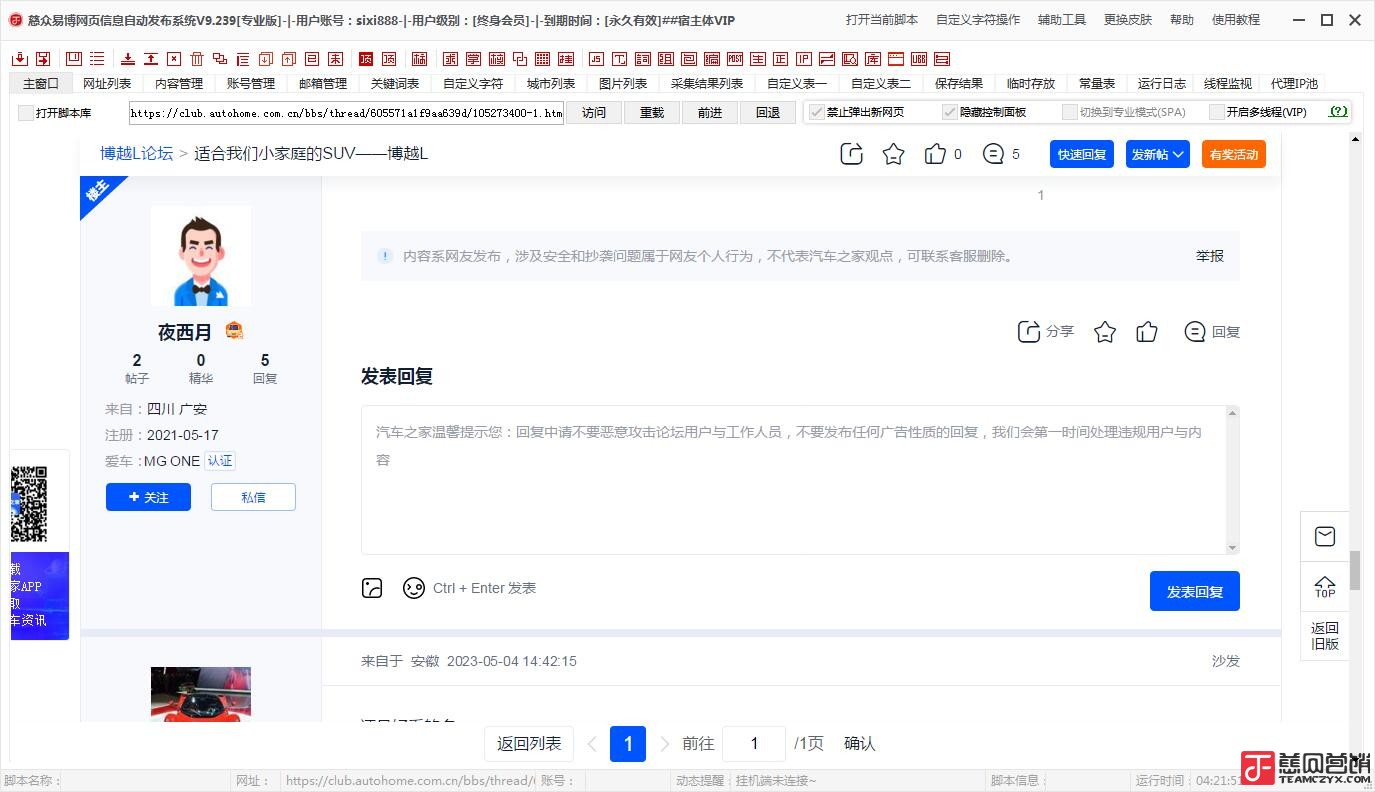
Task: Click the UBB toolbar icon
Action: point(919,59)
